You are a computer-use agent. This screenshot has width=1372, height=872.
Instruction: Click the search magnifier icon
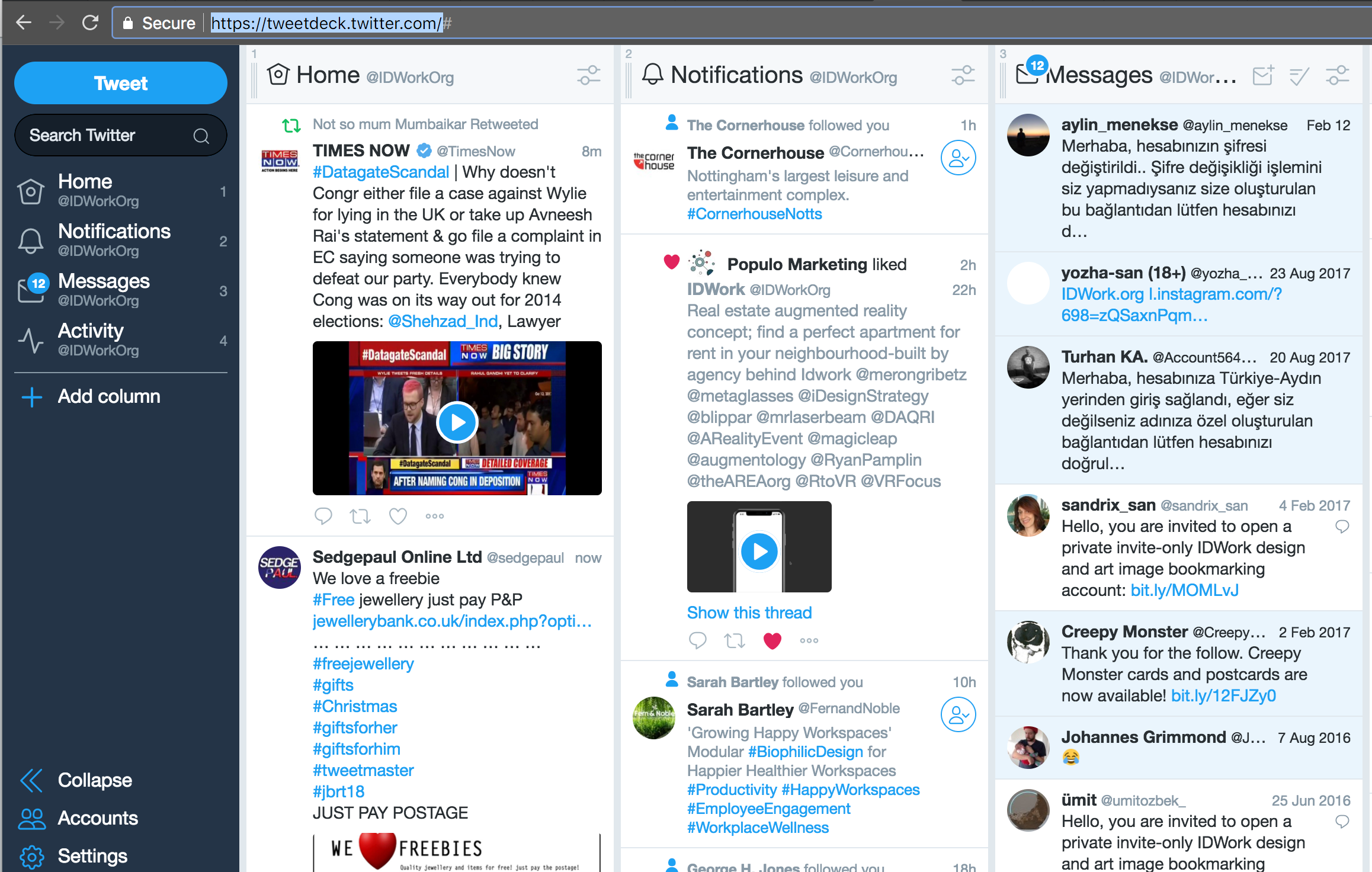coord(201,136)
